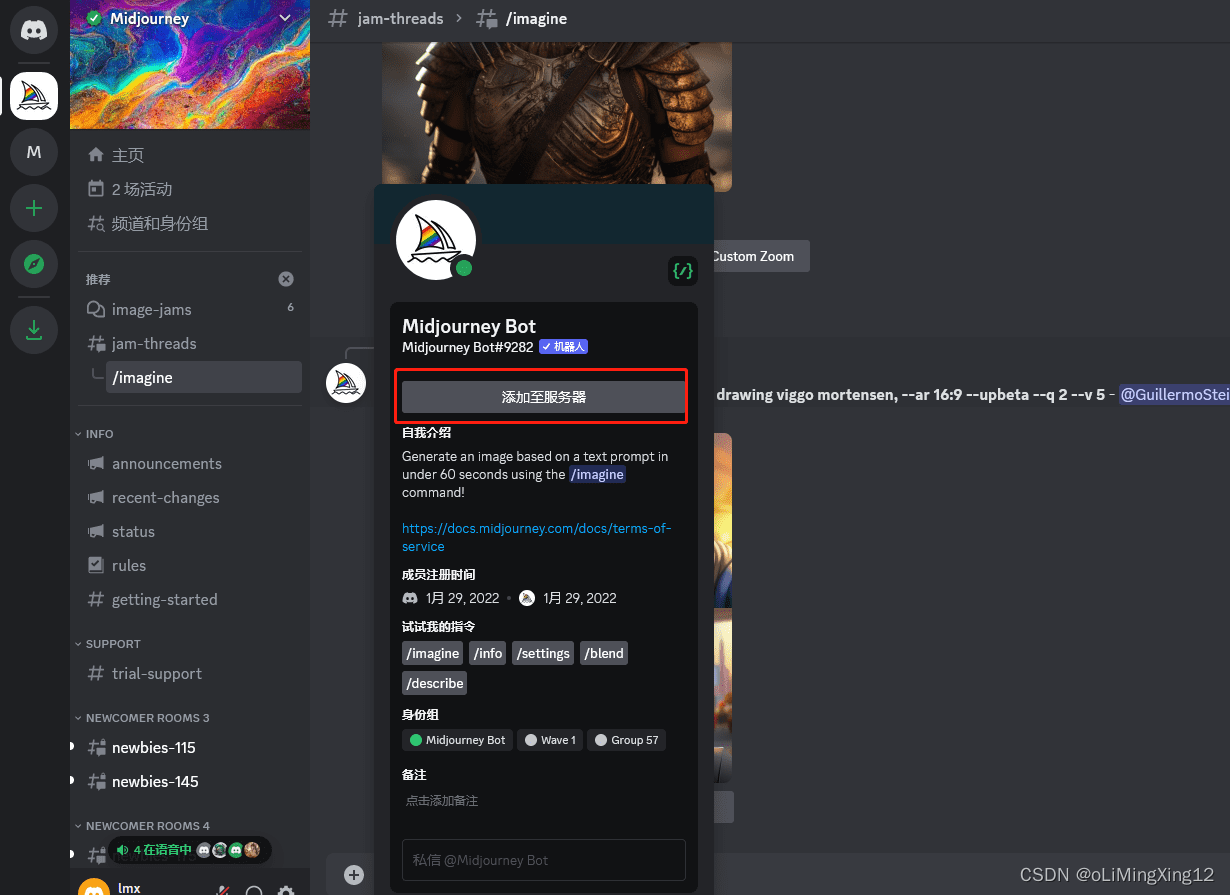This screenshot has height=895, width=1230.
Task: Dismiss the 推荐 section with X icon
Action: point(286,279)
